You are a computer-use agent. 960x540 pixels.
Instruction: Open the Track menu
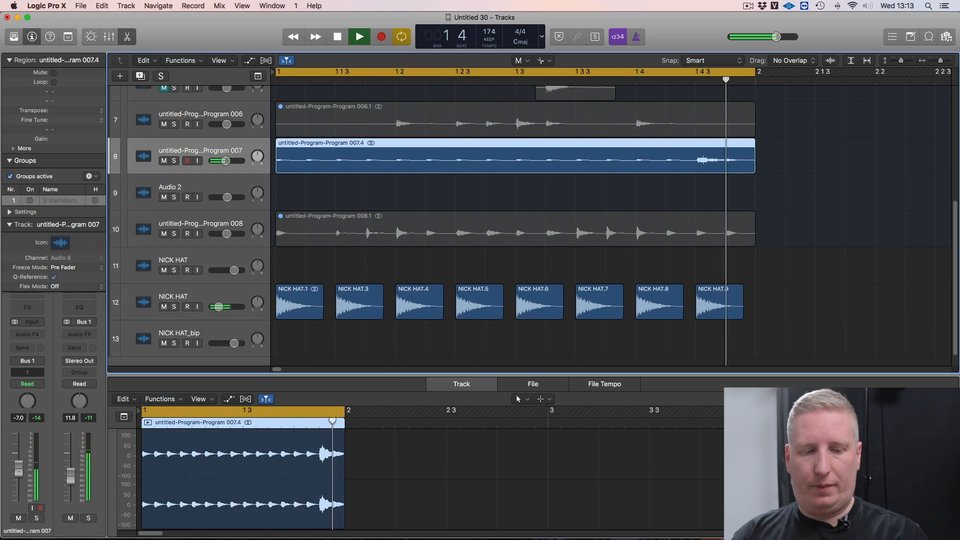point(126,6)
